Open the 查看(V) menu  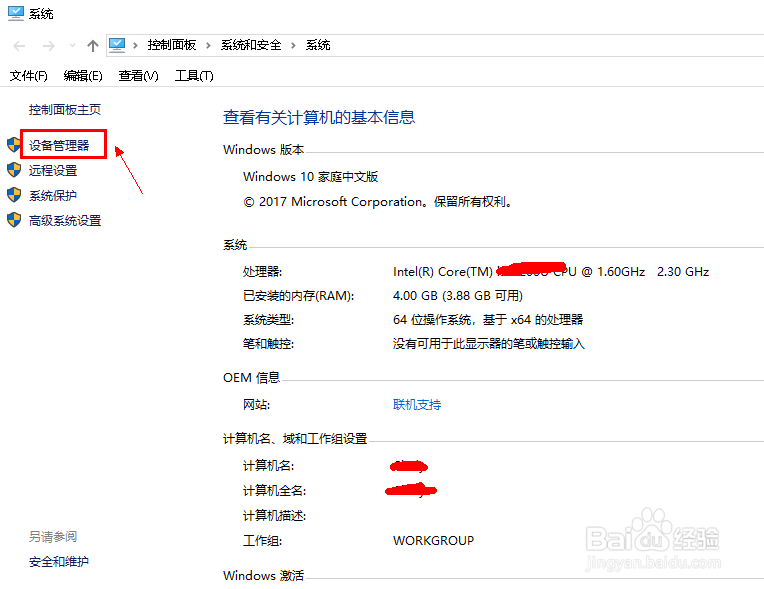point(138,76)
